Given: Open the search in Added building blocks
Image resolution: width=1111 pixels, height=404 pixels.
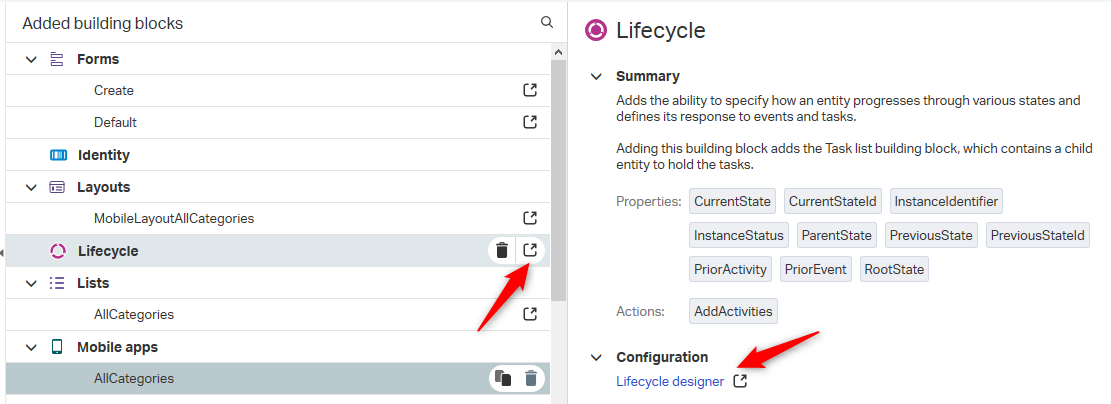Looking at the screenshot, I should click(x=546, y=23).
